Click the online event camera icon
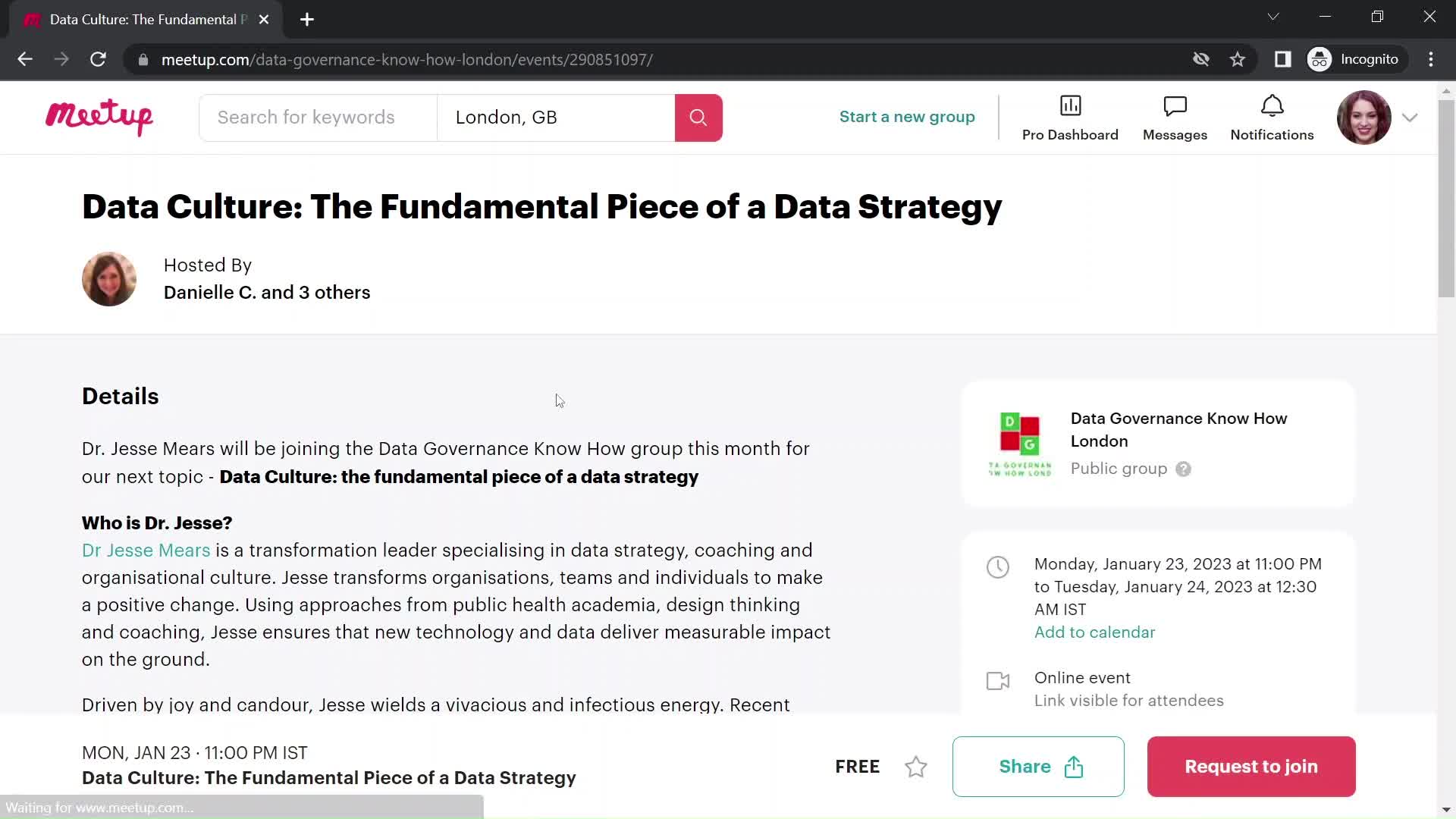Image resolution: width=1456 pixels, height=819 pixels. point(998,680)
